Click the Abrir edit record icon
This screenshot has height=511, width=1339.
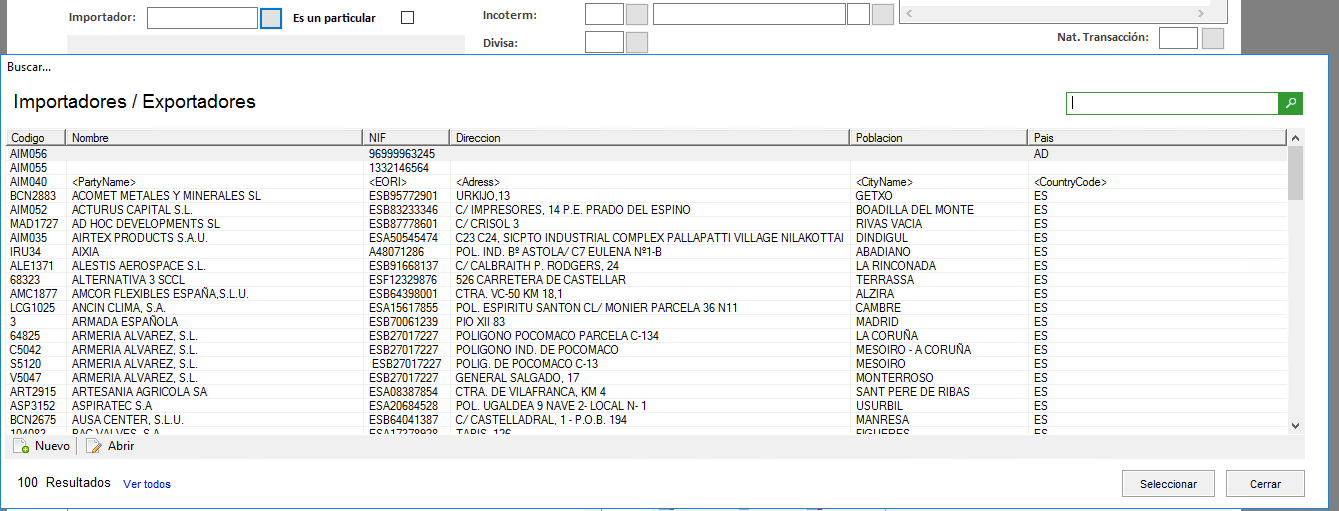point(94,447)
